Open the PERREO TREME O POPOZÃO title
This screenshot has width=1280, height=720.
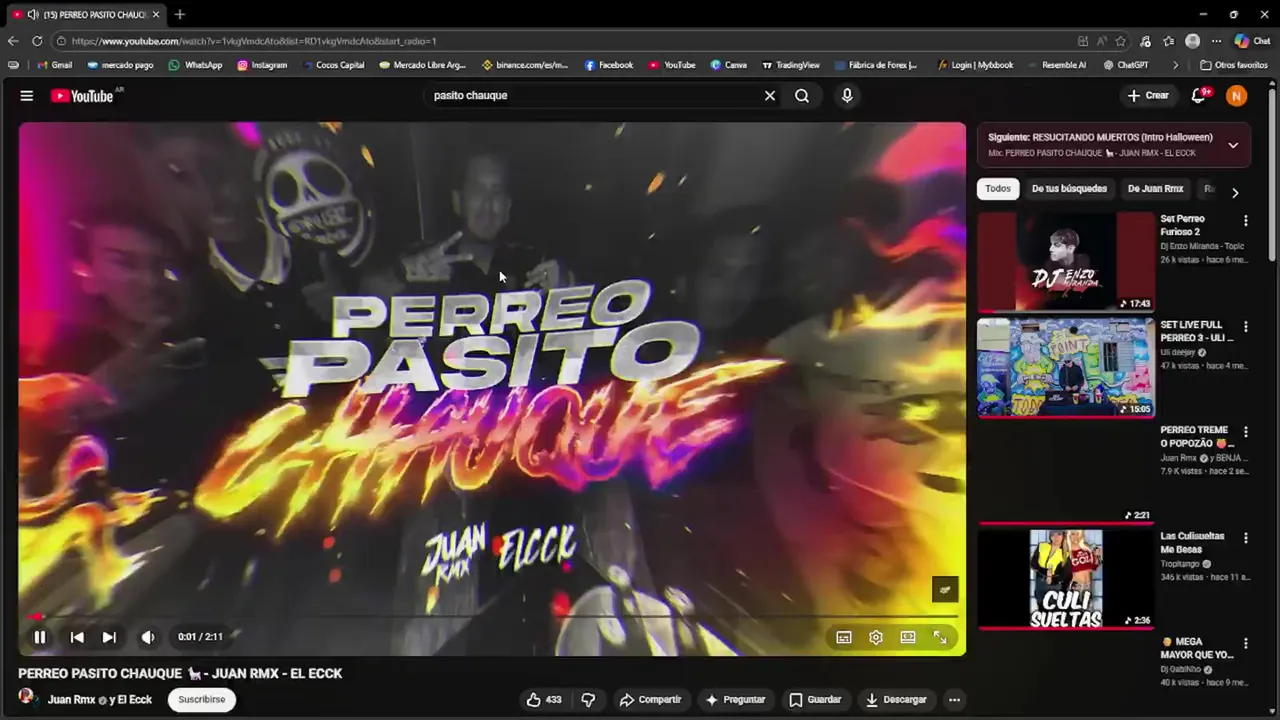[1197, 436]
